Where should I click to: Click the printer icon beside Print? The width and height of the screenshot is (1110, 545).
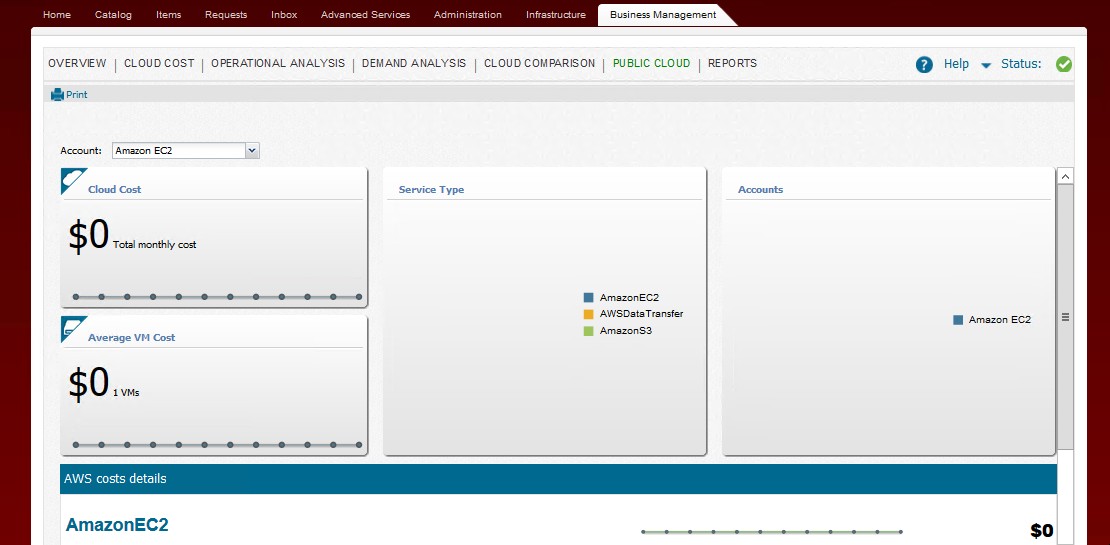click(57, 95)
